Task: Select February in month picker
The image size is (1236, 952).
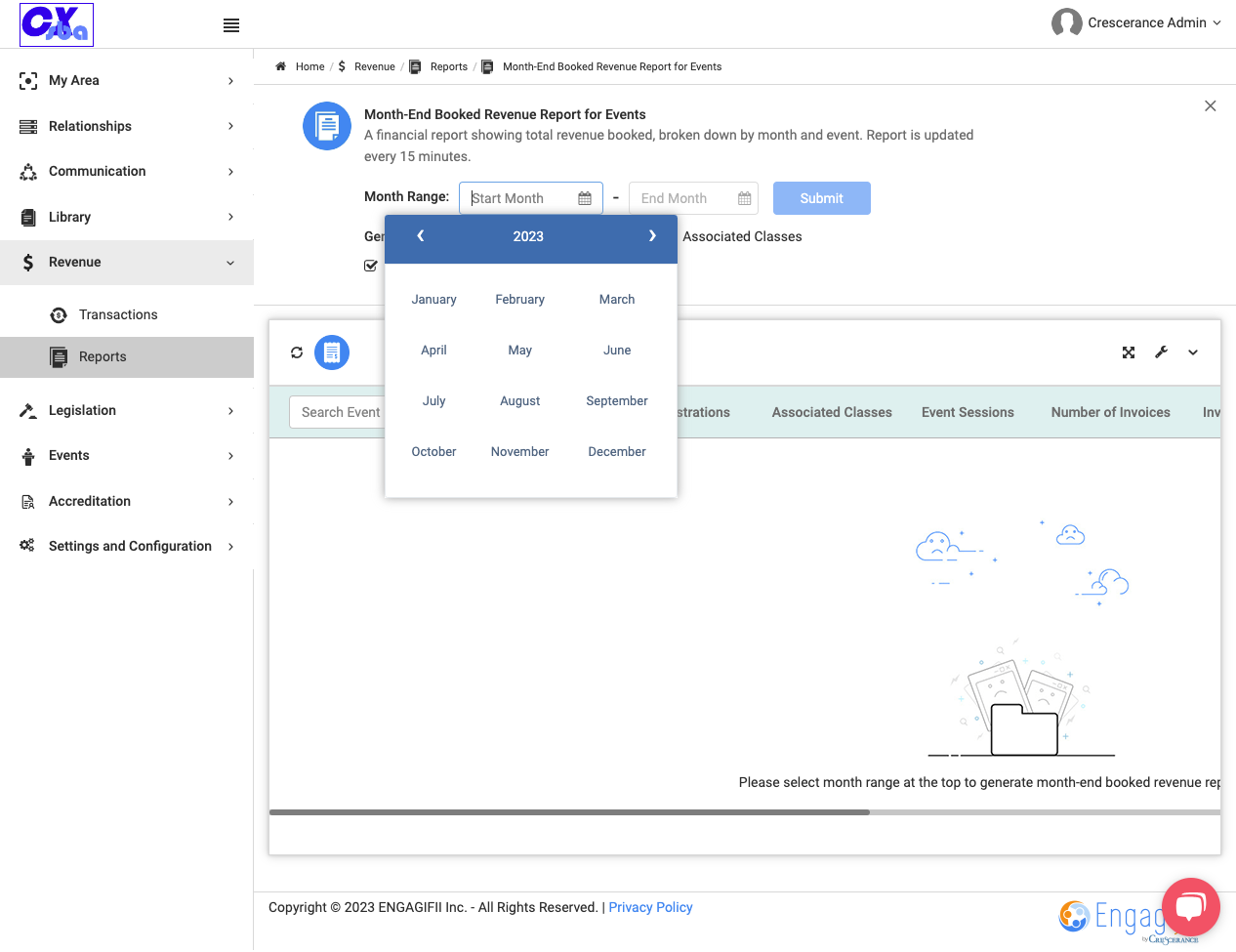Action: 519,300
